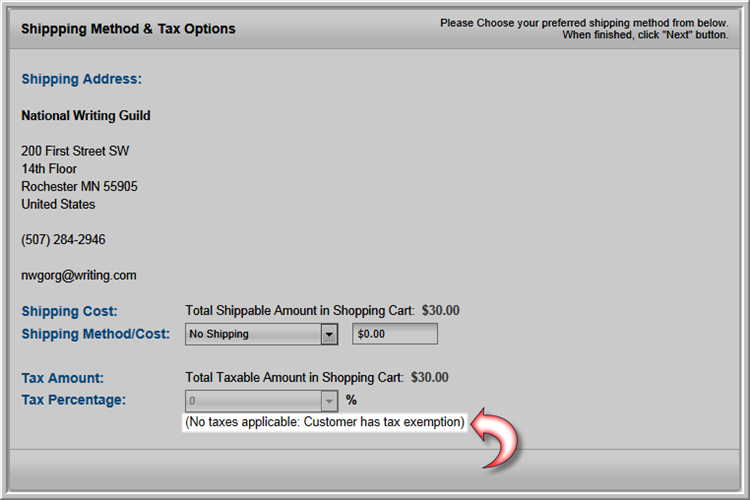The width and height of the screenshot is (750, 500).
Task: Open the Tax Percentage dropdown arrow
Action: pos(329,401)
